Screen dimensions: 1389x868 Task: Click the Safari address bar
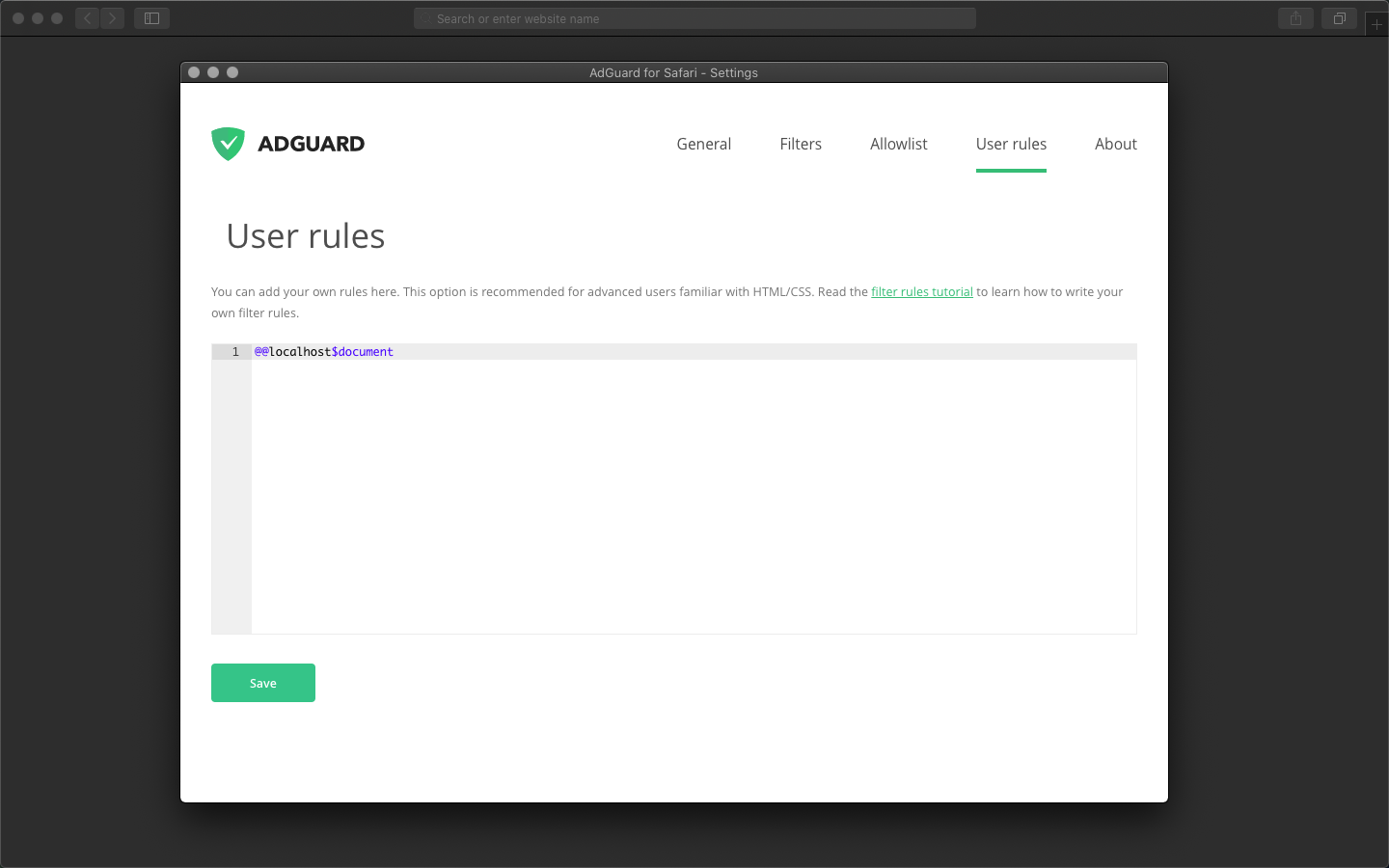tap(694, 17)
